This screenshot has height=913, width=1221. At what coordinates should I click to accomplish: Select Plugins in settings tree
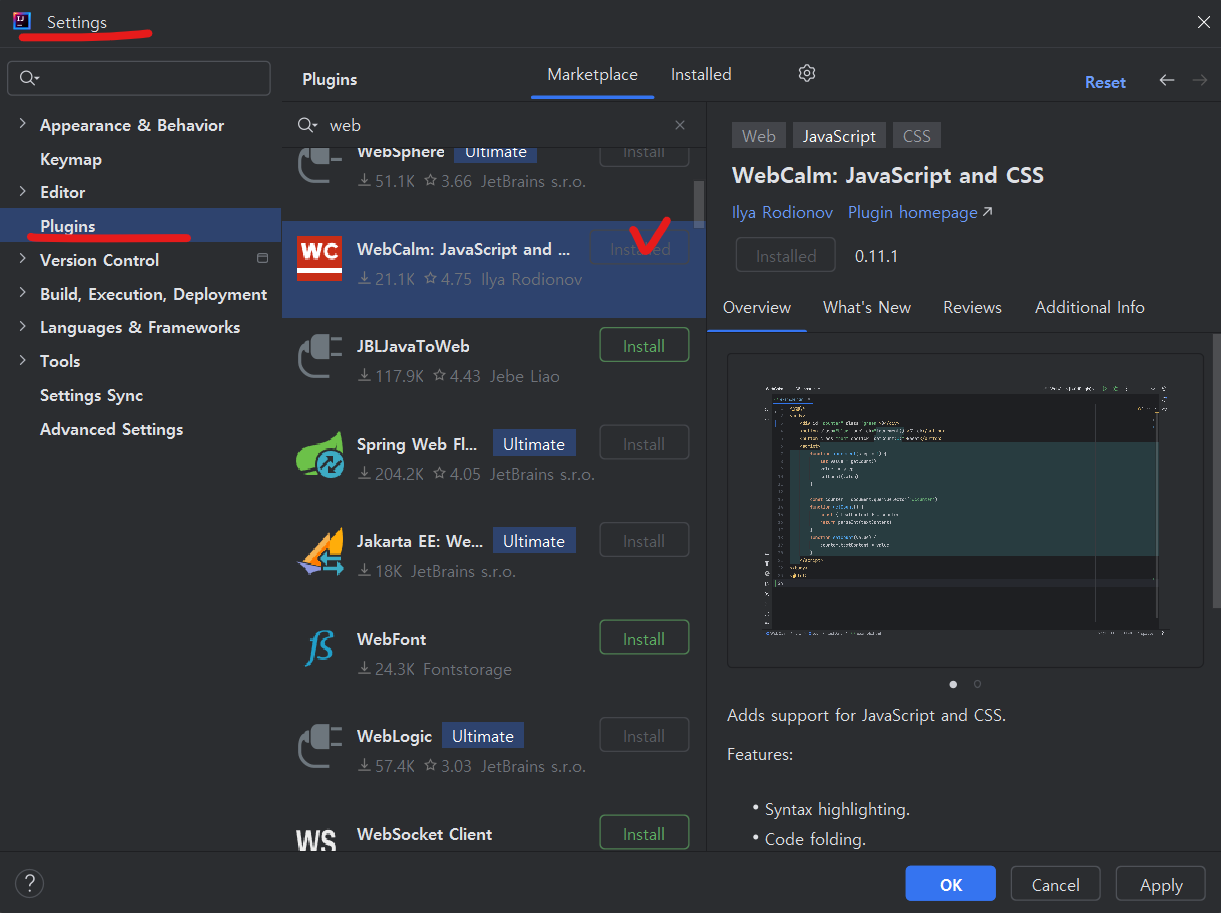click(x=140, y=226)
